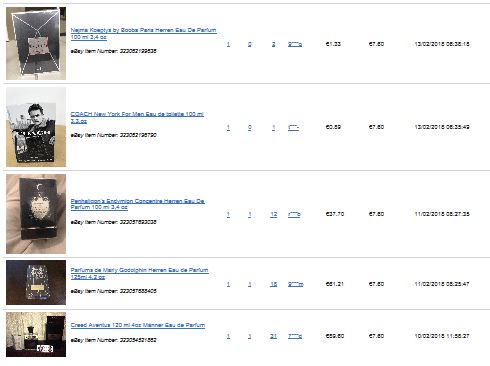
Task: Click the COACH For Men product thumbnail
Action: [x=36, y=127]
